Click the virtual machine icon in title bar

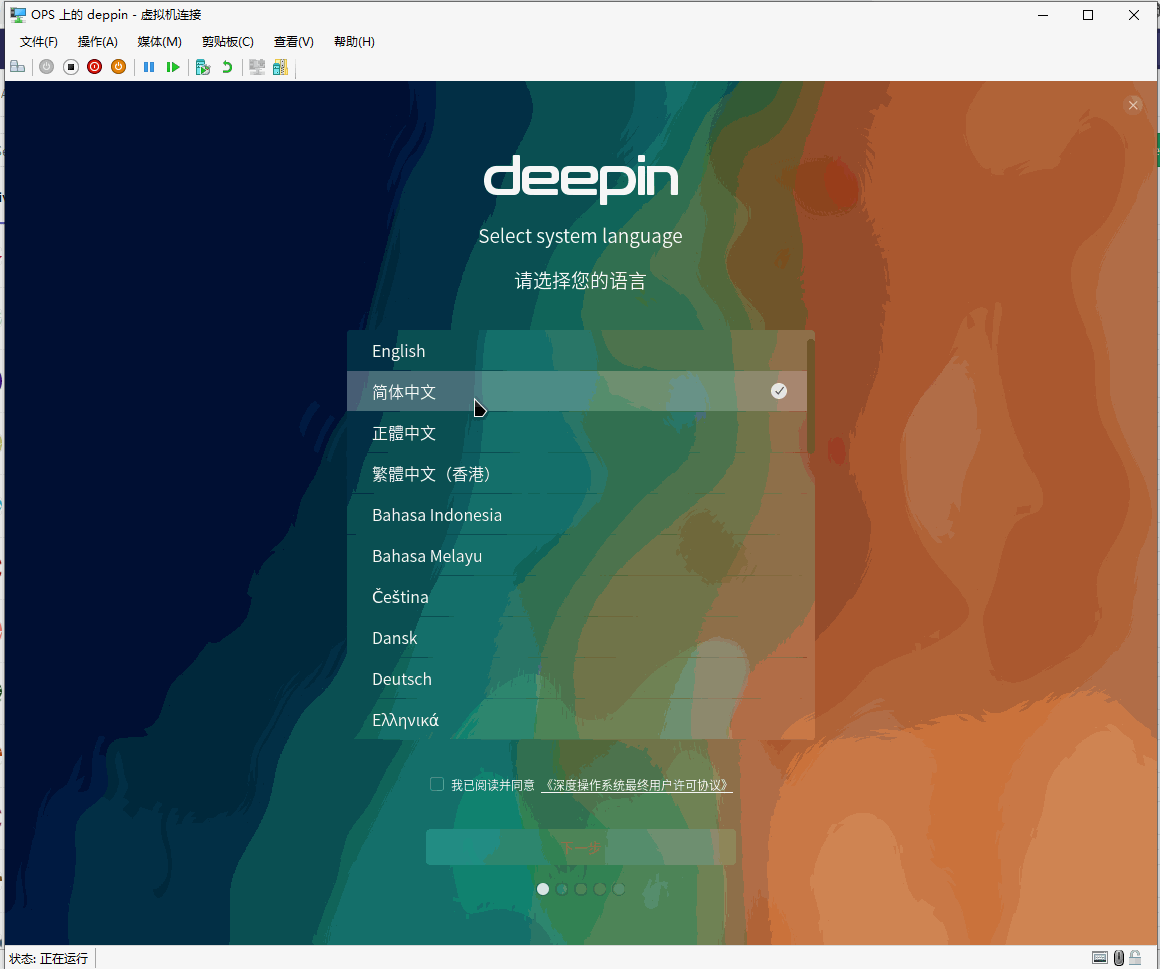[x=18, y=15]
